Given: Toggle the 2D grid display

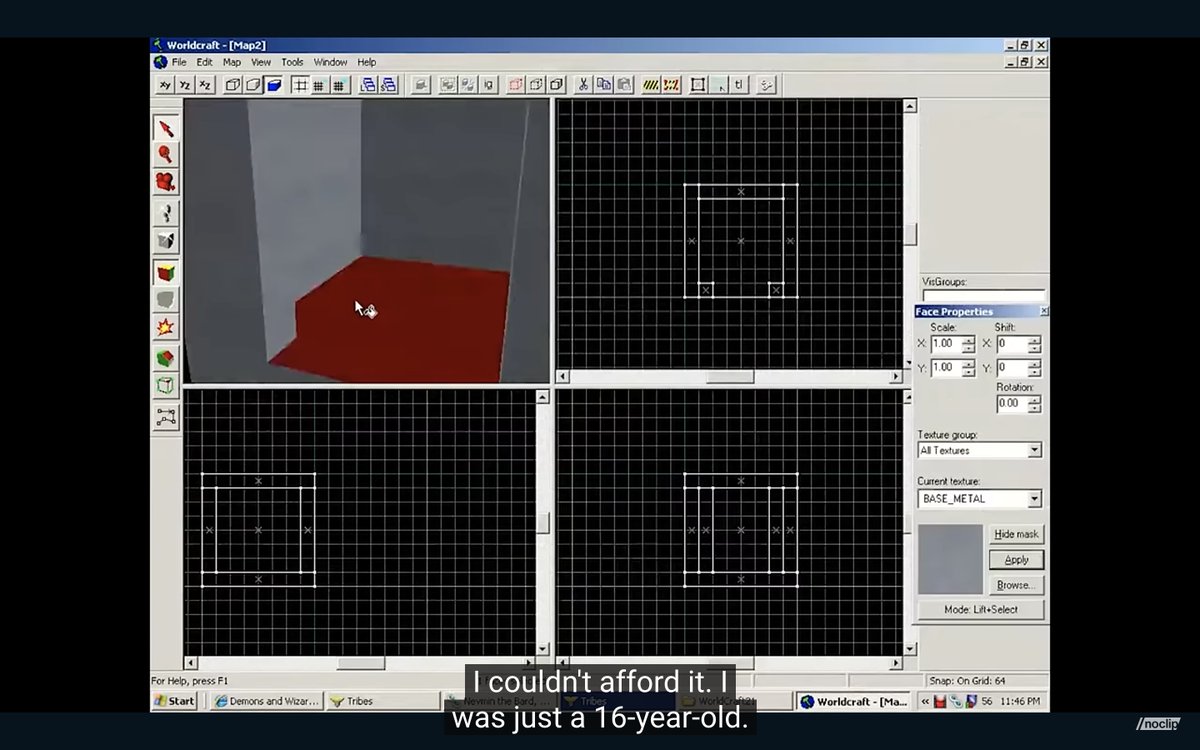Looking at the screenshot, I should (x=300, y=85).
